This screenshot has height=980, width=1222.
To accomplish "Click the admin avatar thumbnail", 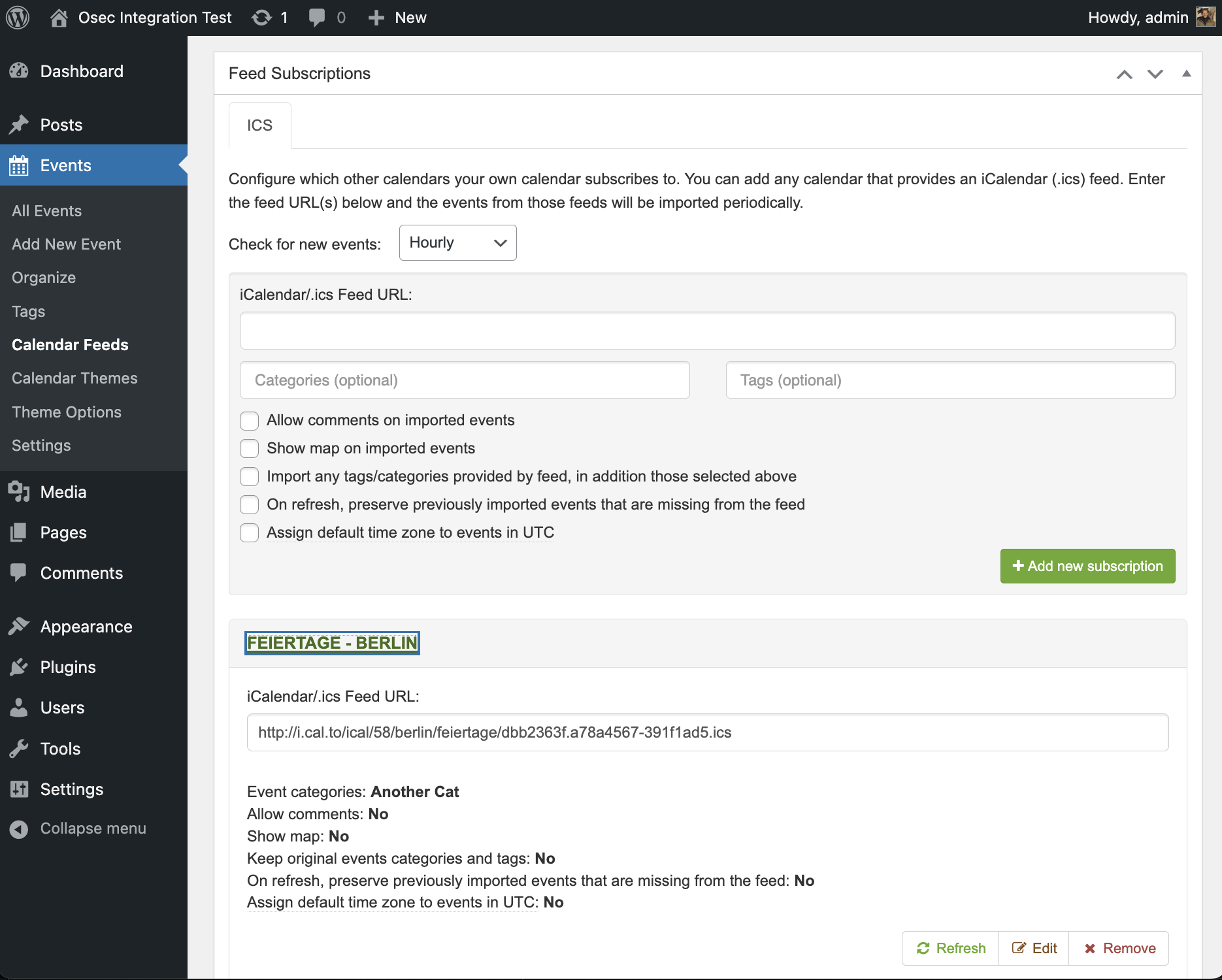I will (1204, 18).
